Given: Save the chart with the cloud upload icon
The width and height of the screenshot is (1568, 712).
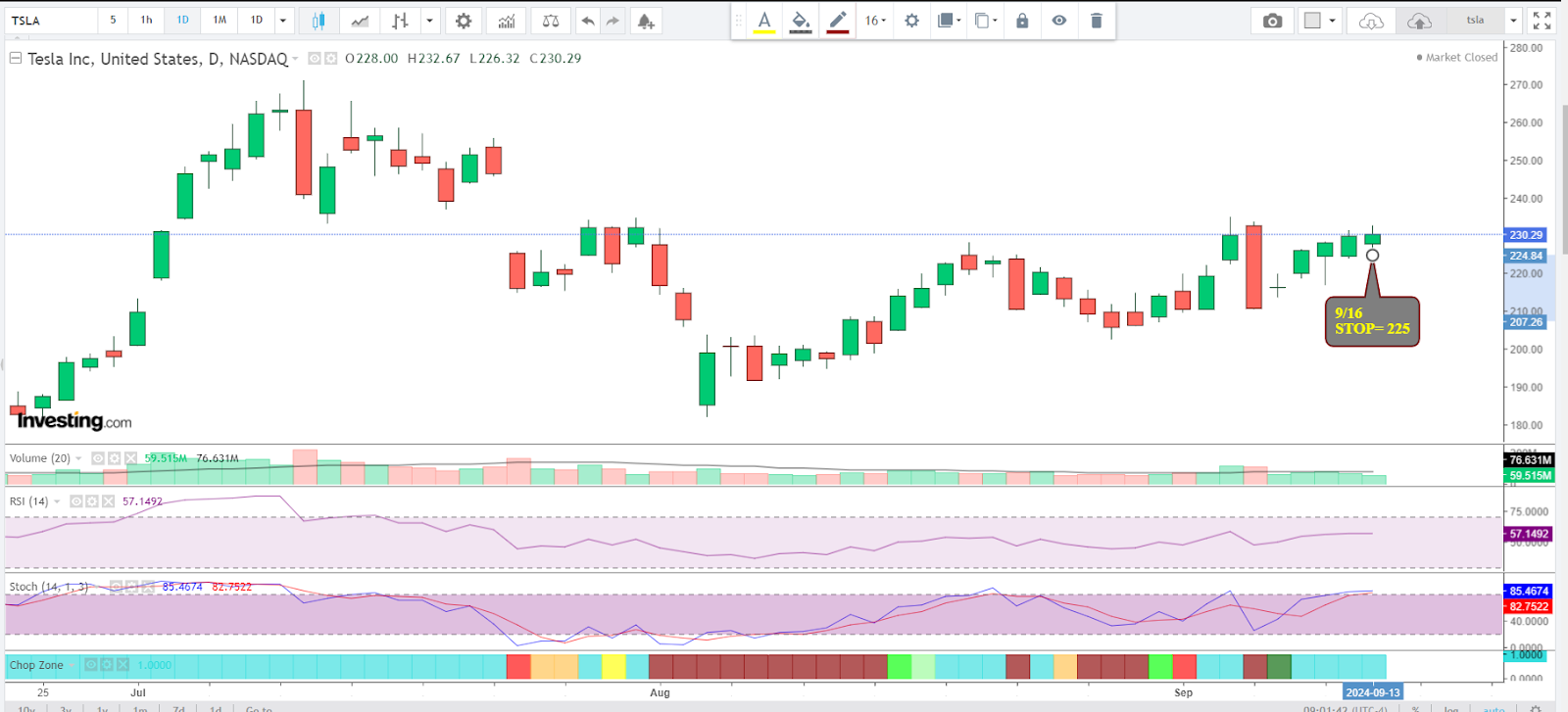Looking at the screenshot, I should pyautogui.click(x=1419, y=21).
